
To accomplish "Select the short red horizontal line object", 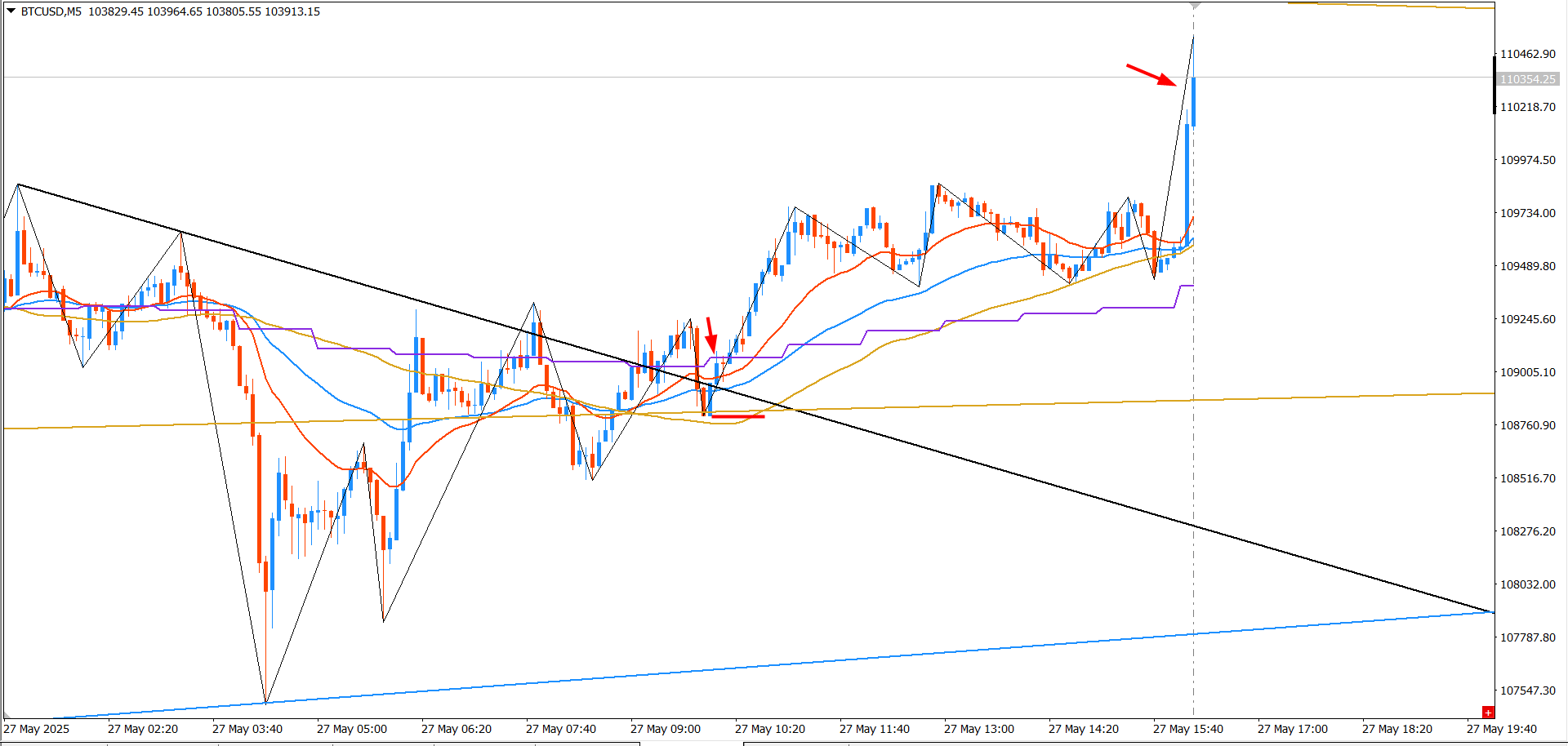I will tap(738, 416).
